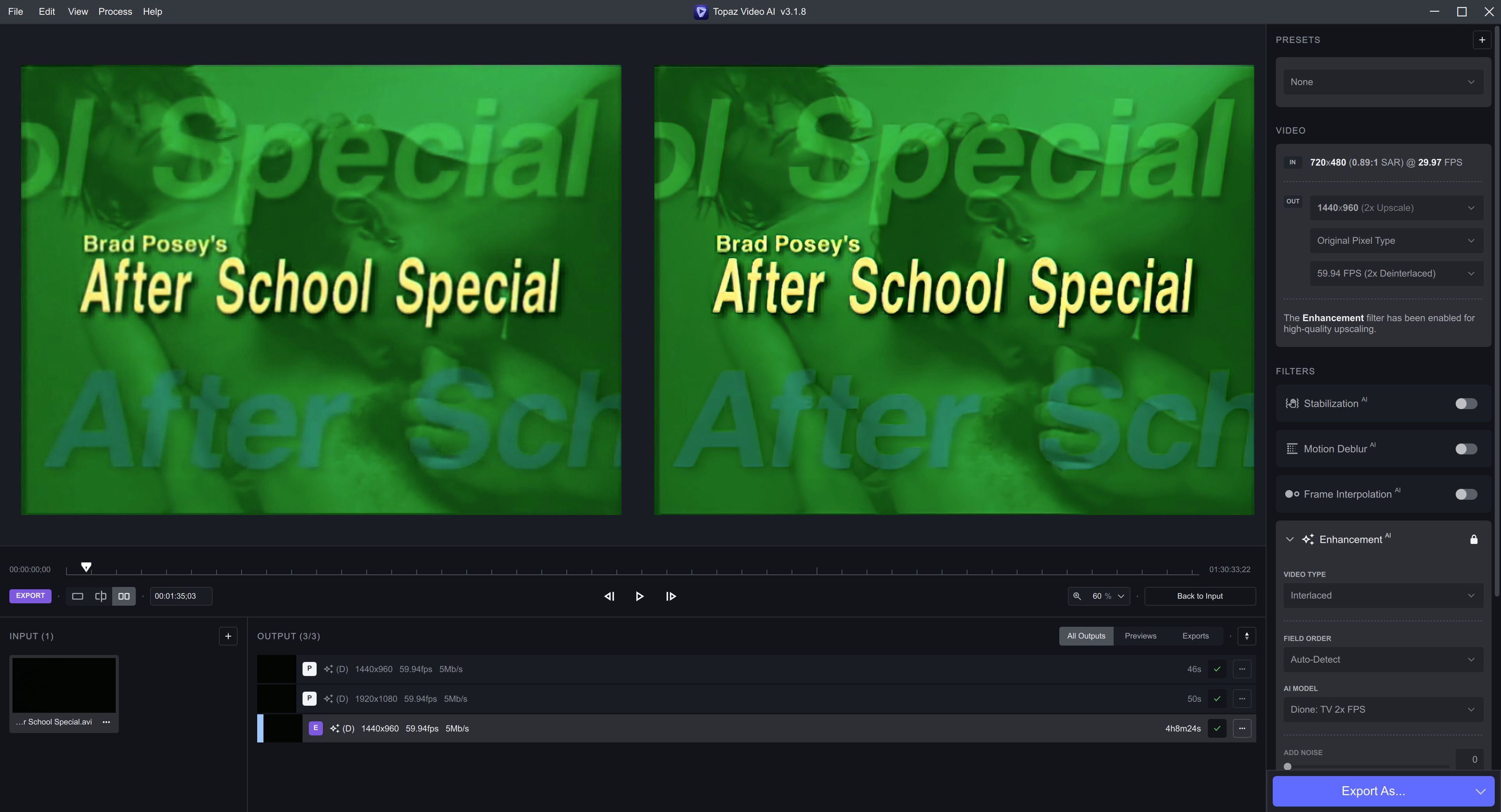
Task: Click the E badge on export row
Action: [x=316, y=728]
